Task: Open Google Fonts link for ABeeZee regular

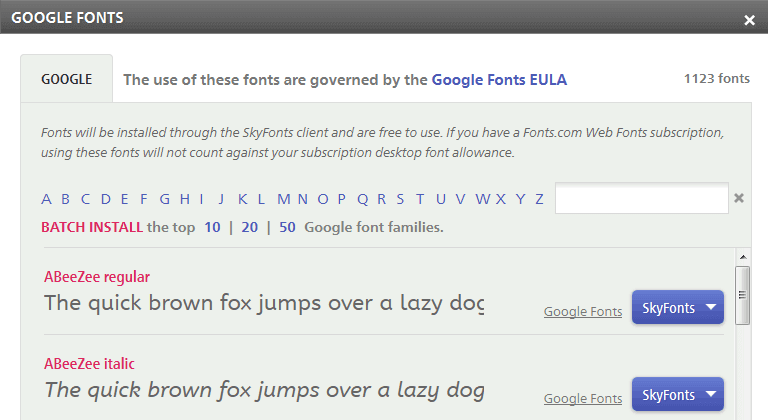Action: 583,312
